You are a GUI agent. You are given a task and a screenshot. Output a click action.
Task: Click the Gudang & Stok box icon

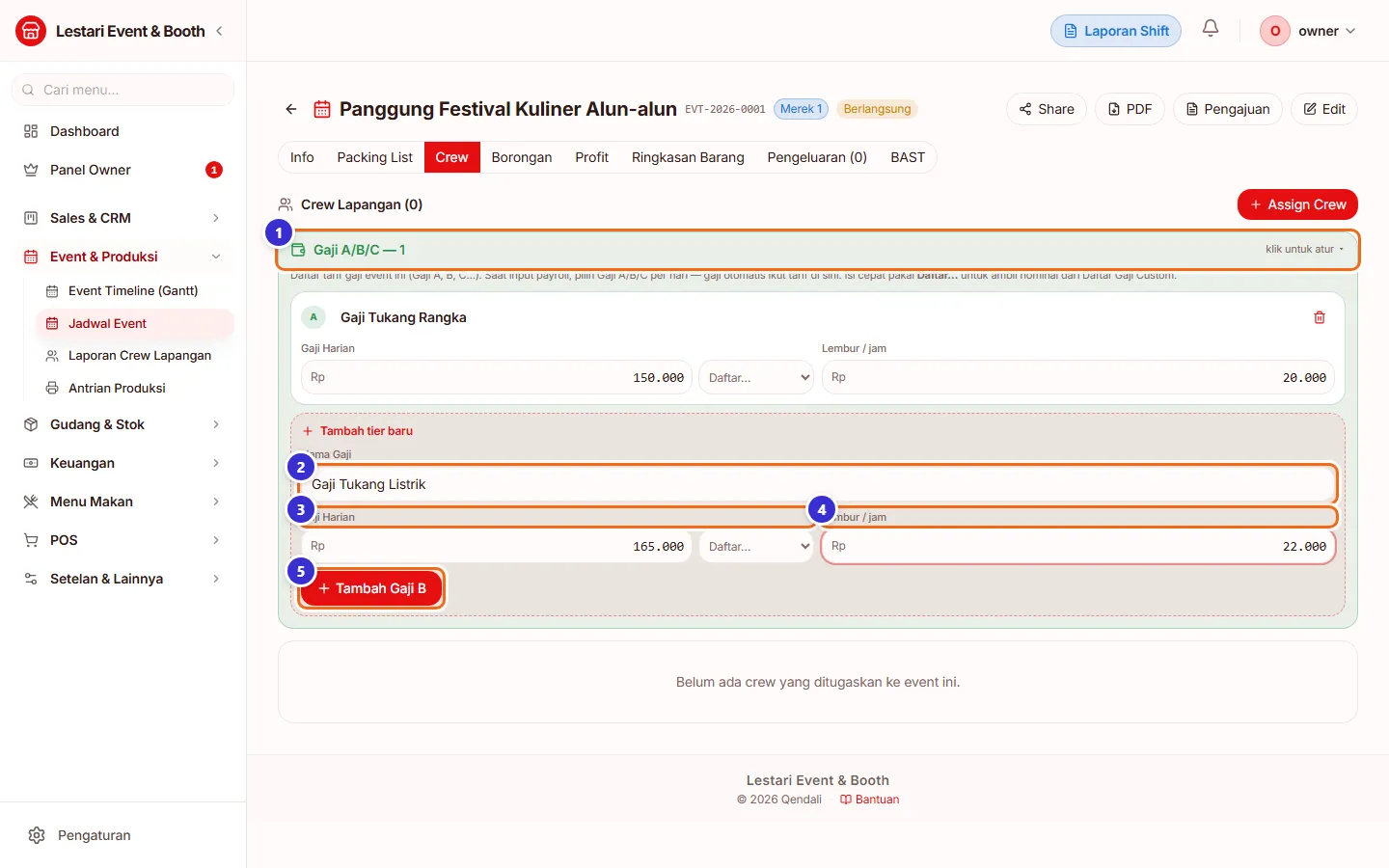[x=31, y=424]
